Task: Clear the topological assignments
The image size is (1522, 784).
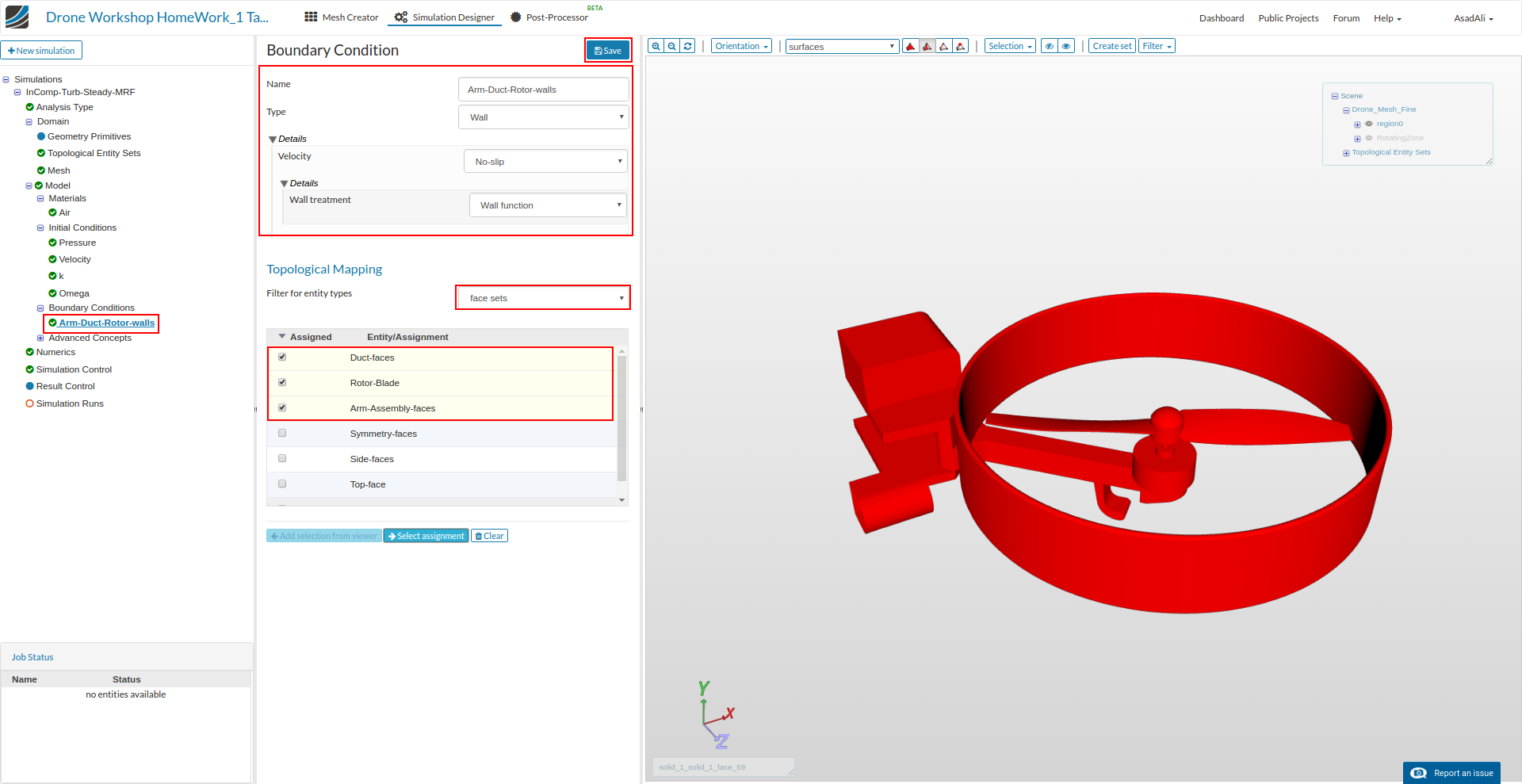Action: tap(489, 536)
